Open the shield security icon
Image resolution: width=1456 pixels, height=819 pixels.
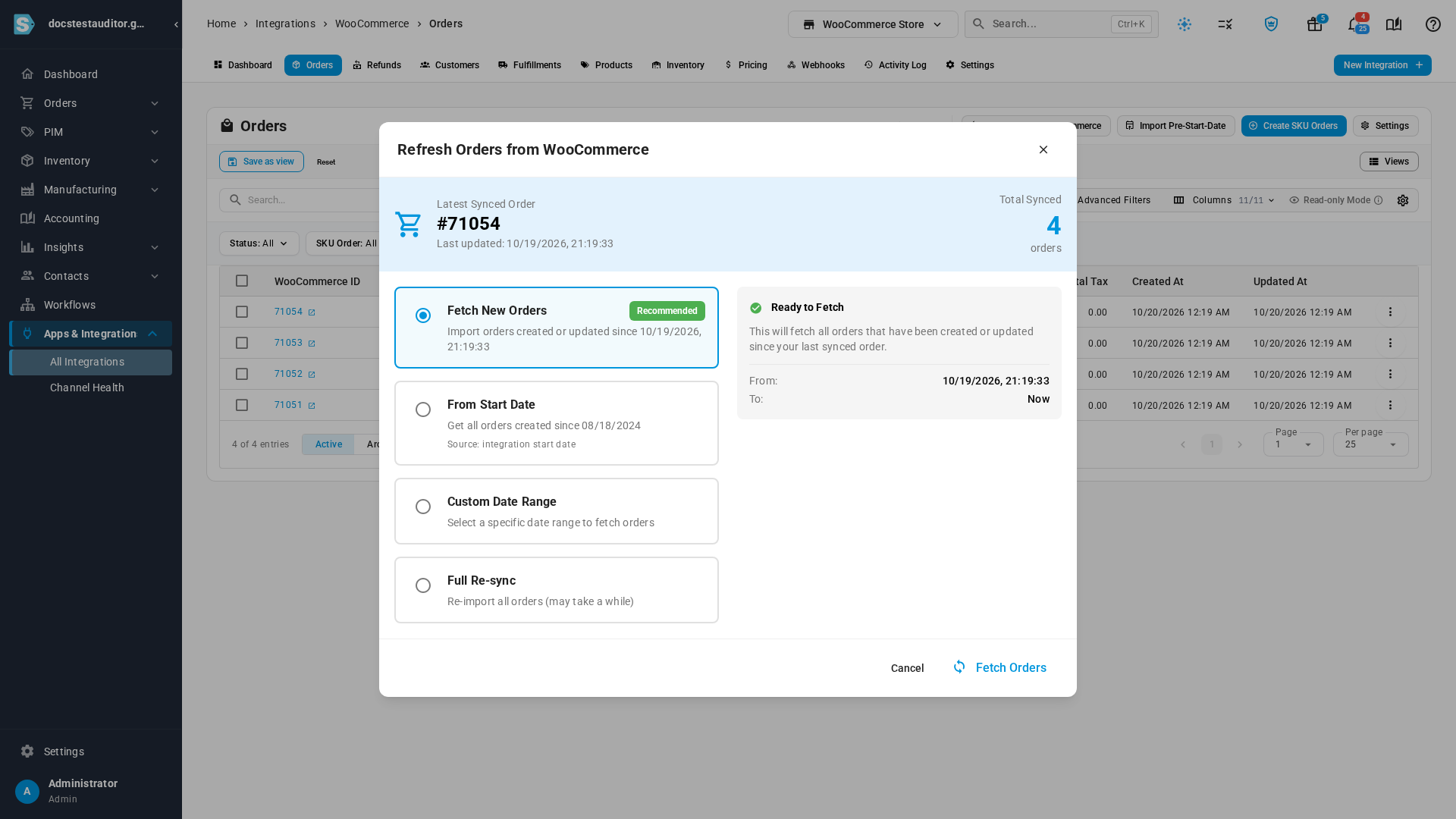point(1271,24)
